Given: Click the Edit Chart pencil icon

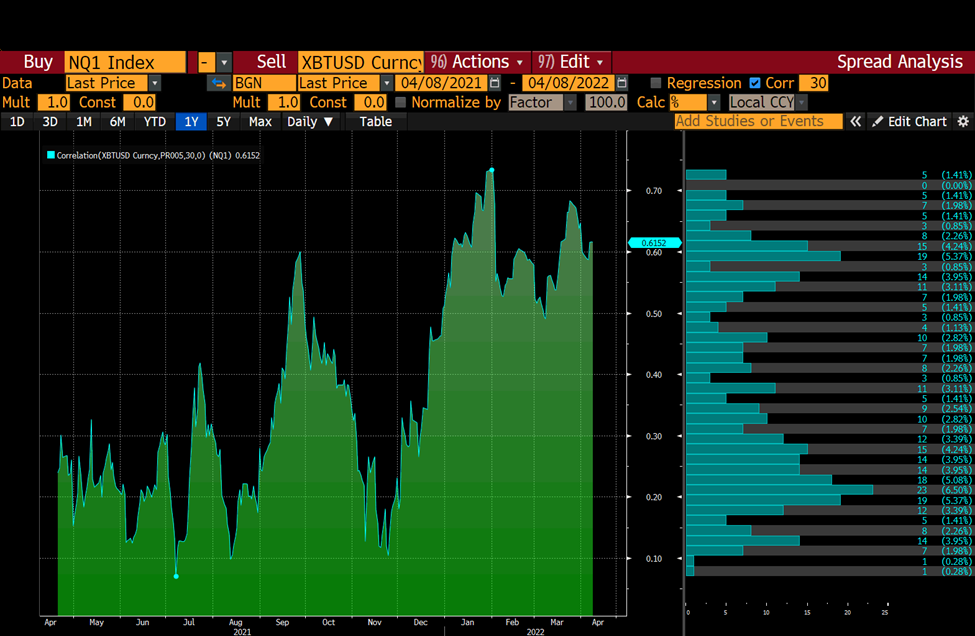Looking at the screenshot, I should point(877,122).
